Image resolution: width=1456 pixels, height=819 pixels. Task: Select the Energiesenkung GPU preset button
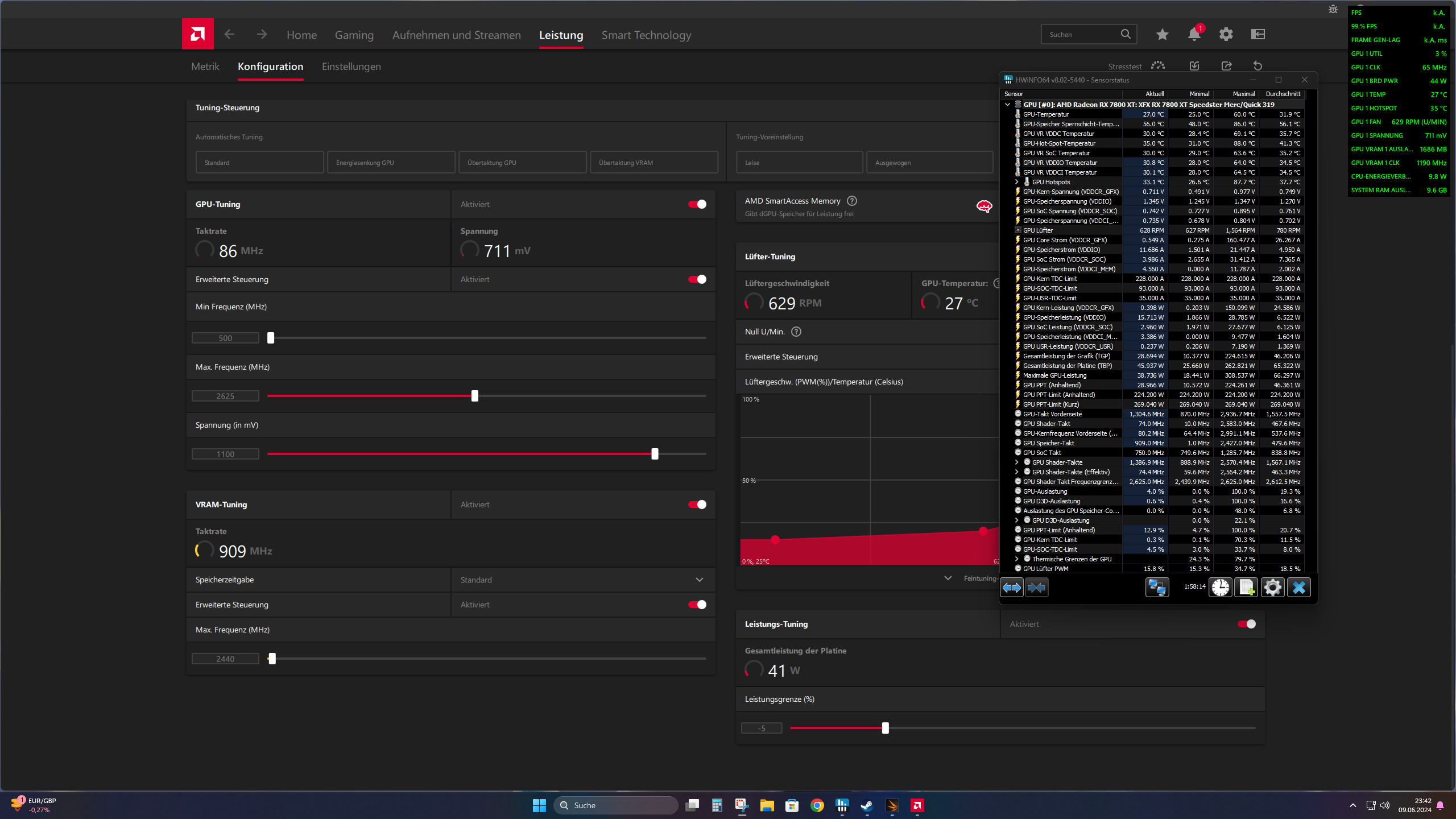(x=391, y=163)
